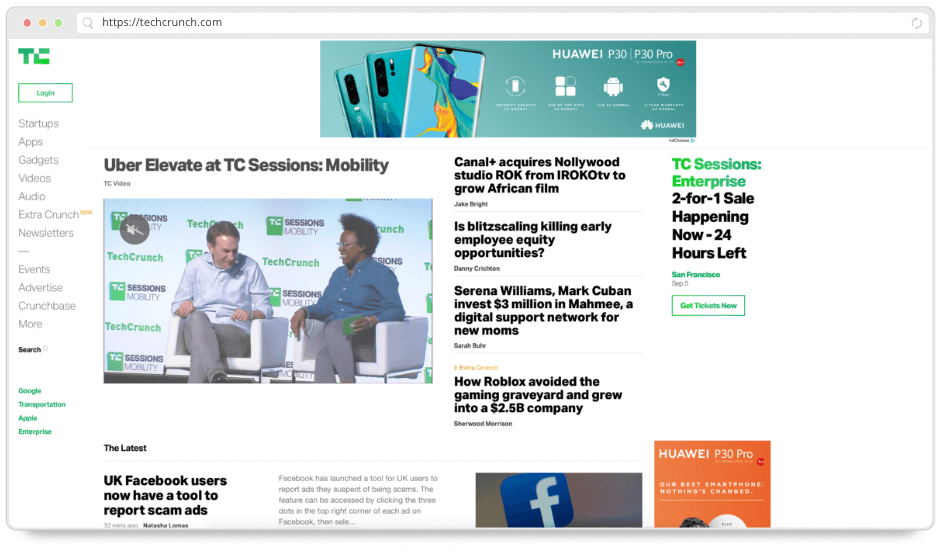This screenshot has width=942, height=555.
Task: Click the Extra Crunch label above the Roblox story
Action: tap(476, 368)
